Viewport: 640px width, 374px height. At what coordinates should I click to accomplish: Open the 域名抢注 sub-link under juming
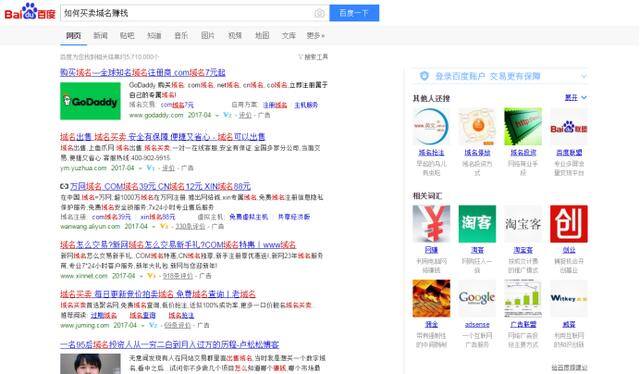point(181,315)
